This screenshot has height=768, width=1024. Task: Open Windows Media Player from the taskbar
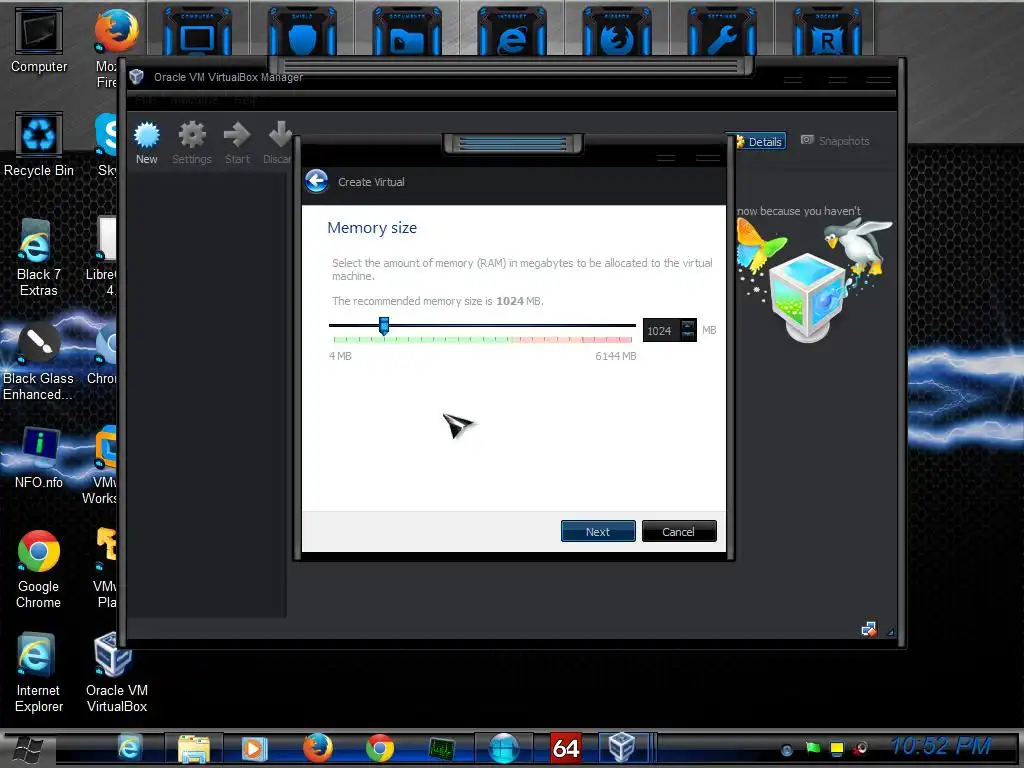coord(254,748)
